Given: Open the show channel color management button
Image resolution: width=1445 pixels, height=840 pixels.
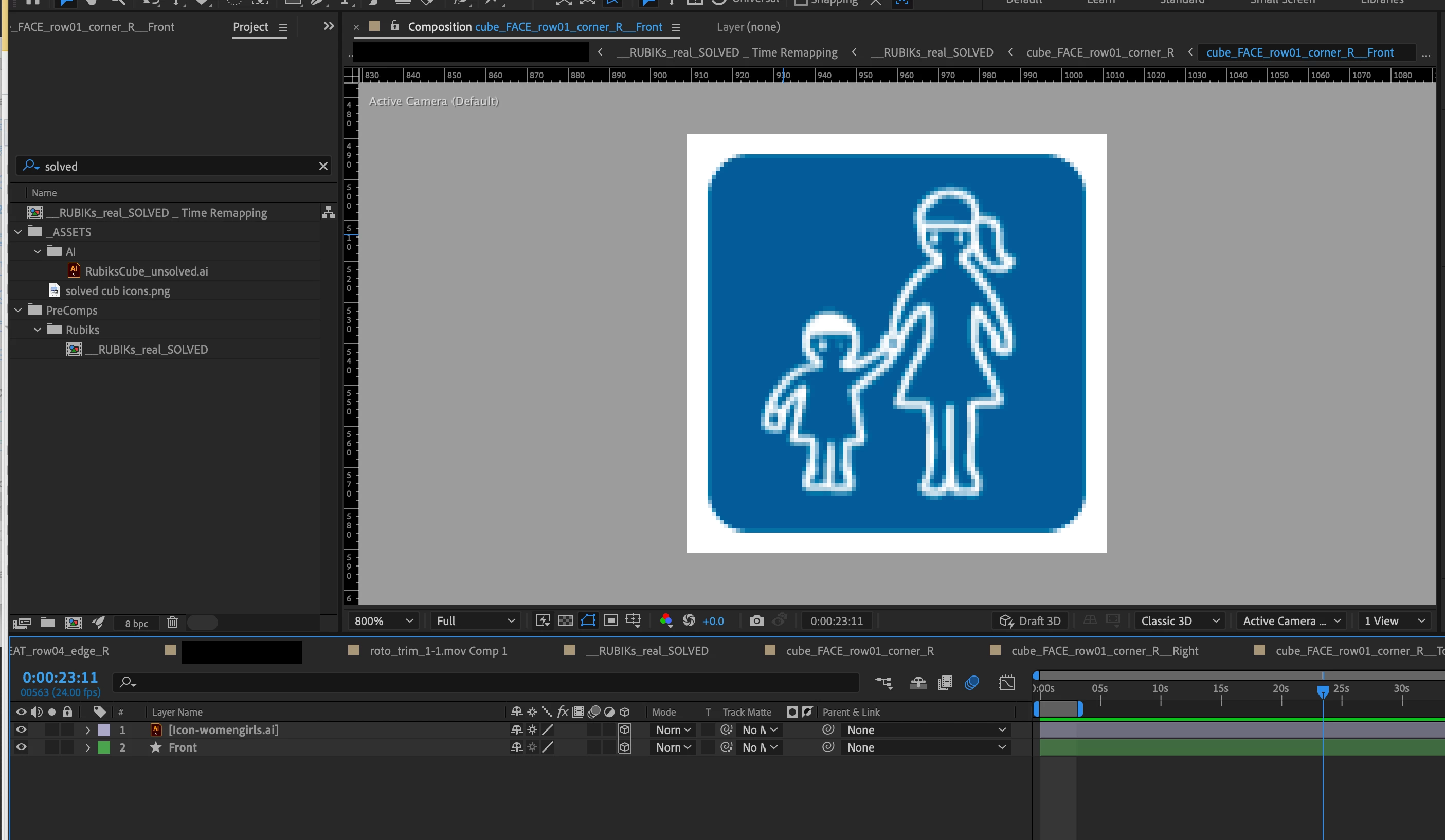Looking at the screenshot, I should coord(666,621).
